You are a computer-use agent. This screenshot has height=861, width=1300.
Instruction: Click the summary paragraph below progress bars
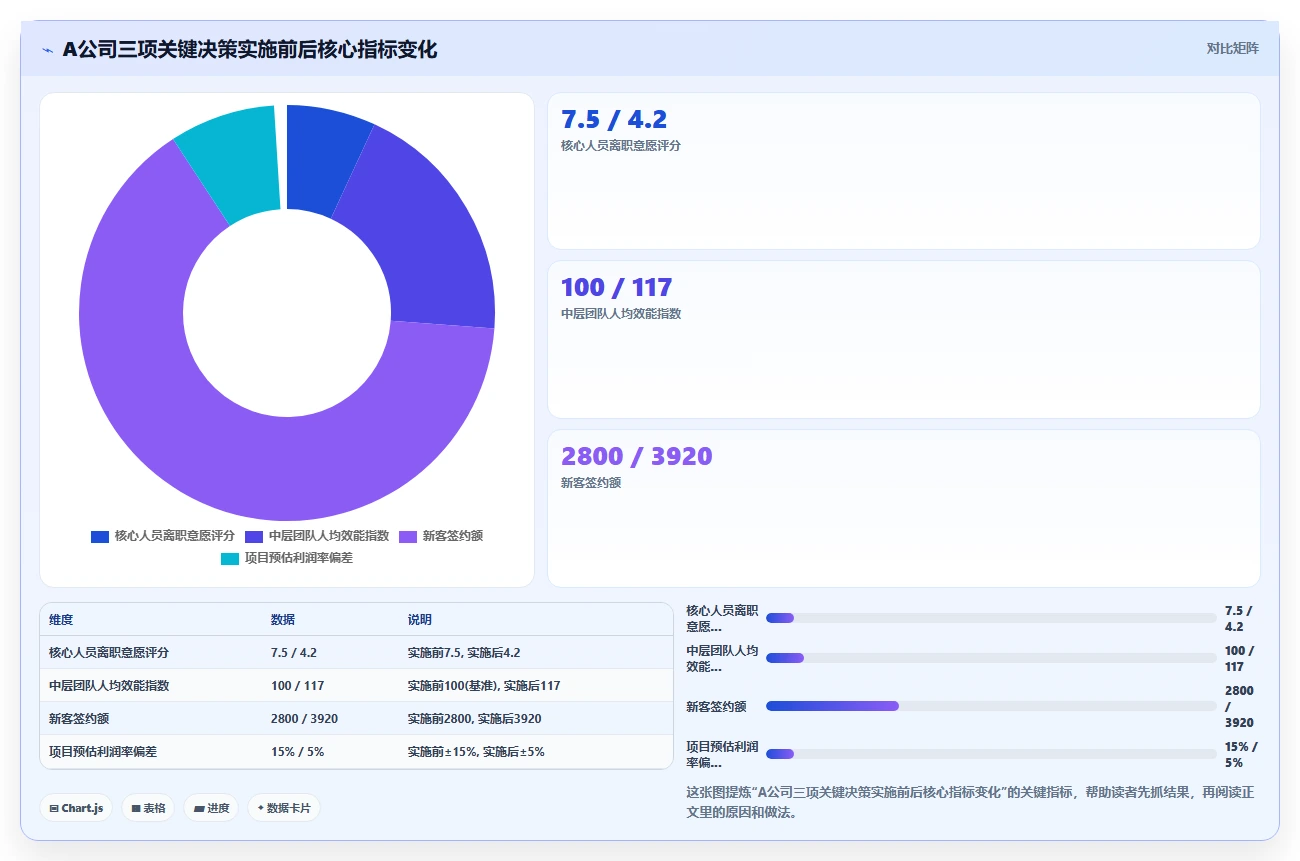coord(970,802)
